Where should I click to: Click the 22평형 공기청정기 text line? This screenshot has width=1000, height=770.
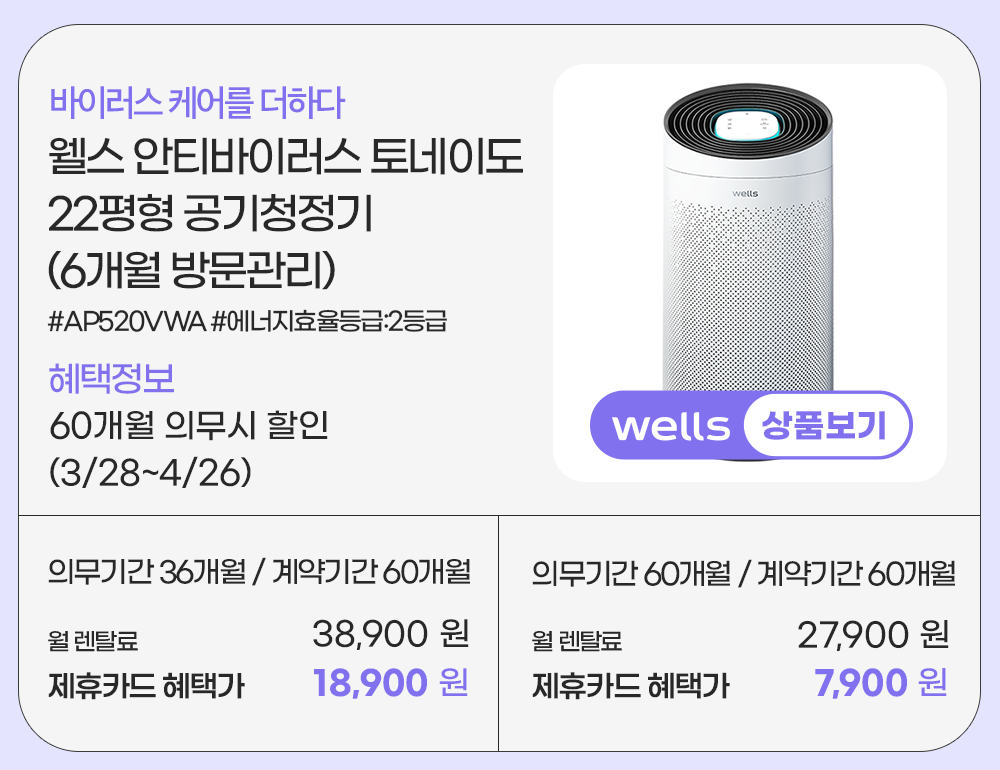click(210, 213)
